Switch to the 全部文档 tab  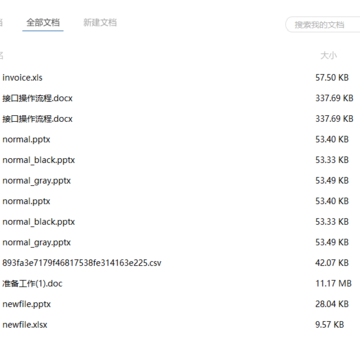[x=43, y=23]
